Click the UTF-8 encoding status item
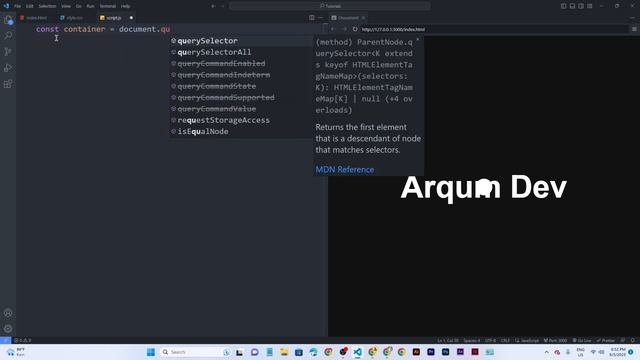 point(491,340)
